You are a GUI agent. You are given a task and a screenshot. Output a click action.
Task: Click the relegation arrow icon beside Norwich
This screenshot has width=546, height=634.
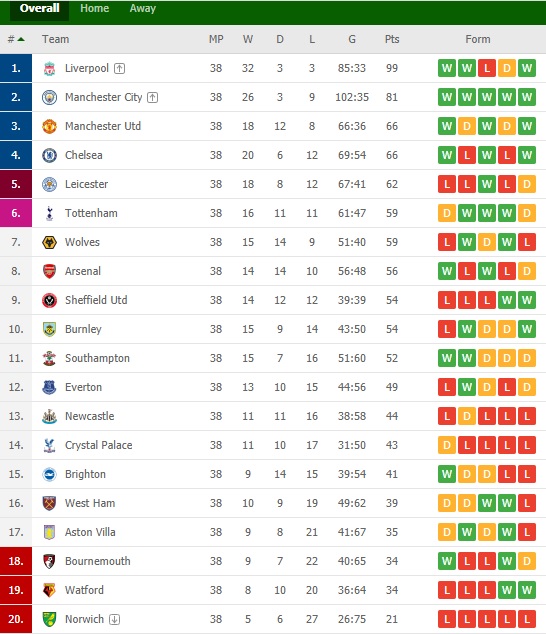coord(114,619)
